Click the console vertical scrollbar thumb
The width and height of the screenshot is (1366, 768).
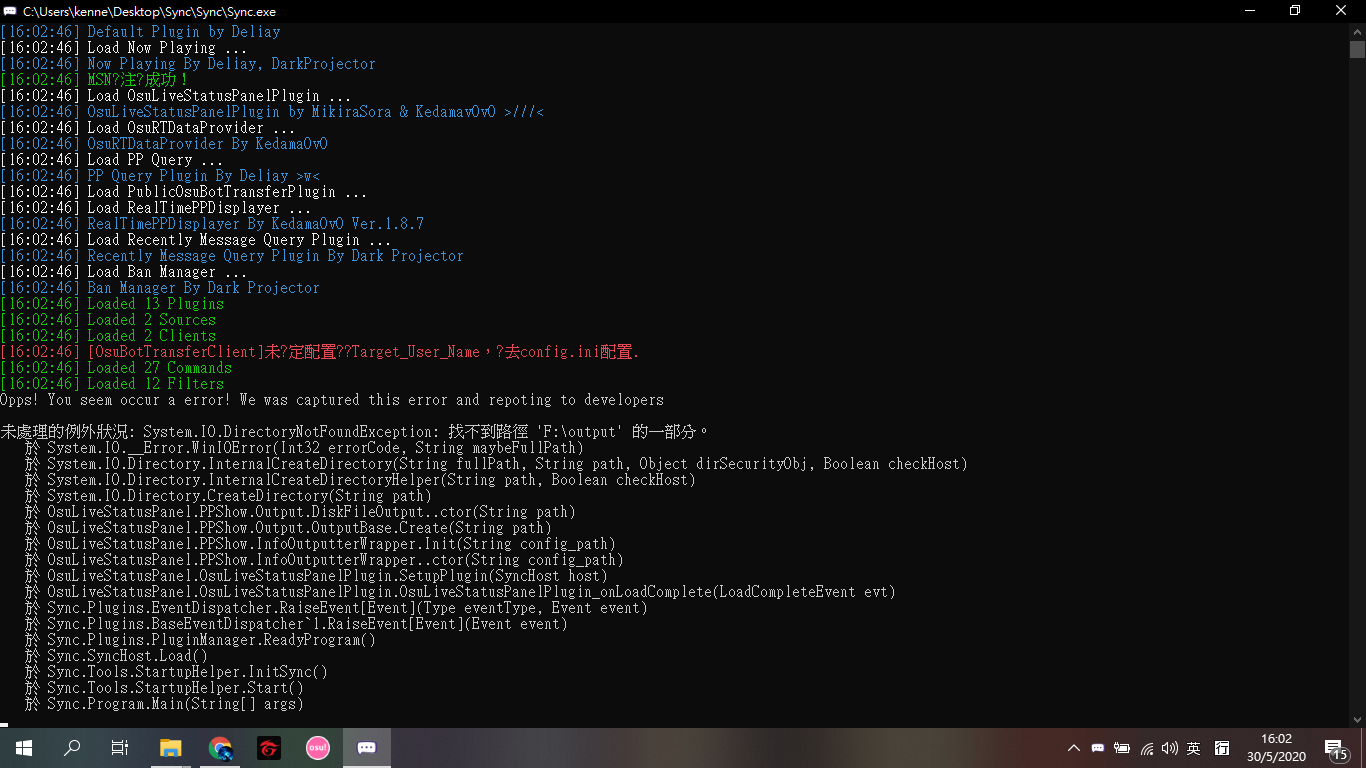(x=1357, y=49)
